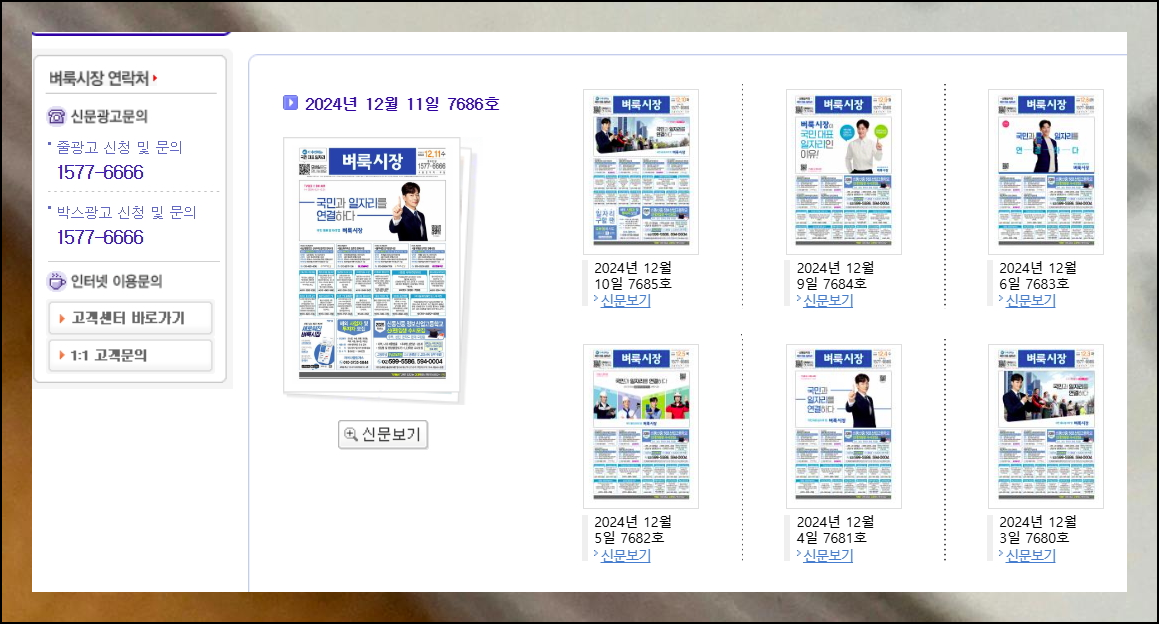Click 신문보기 link for issue 7681호
Viewport: 1159px width, 624px height.
(x=828, y=555)
